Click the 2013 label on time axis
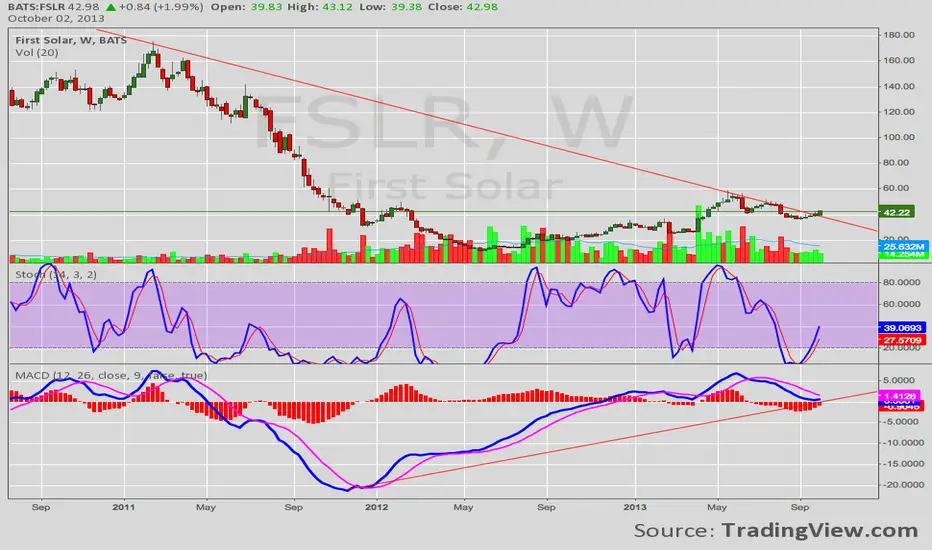Image resolution: width=932 pixels, height=550 pixels. pyautogui.click(x=635, y=507)
